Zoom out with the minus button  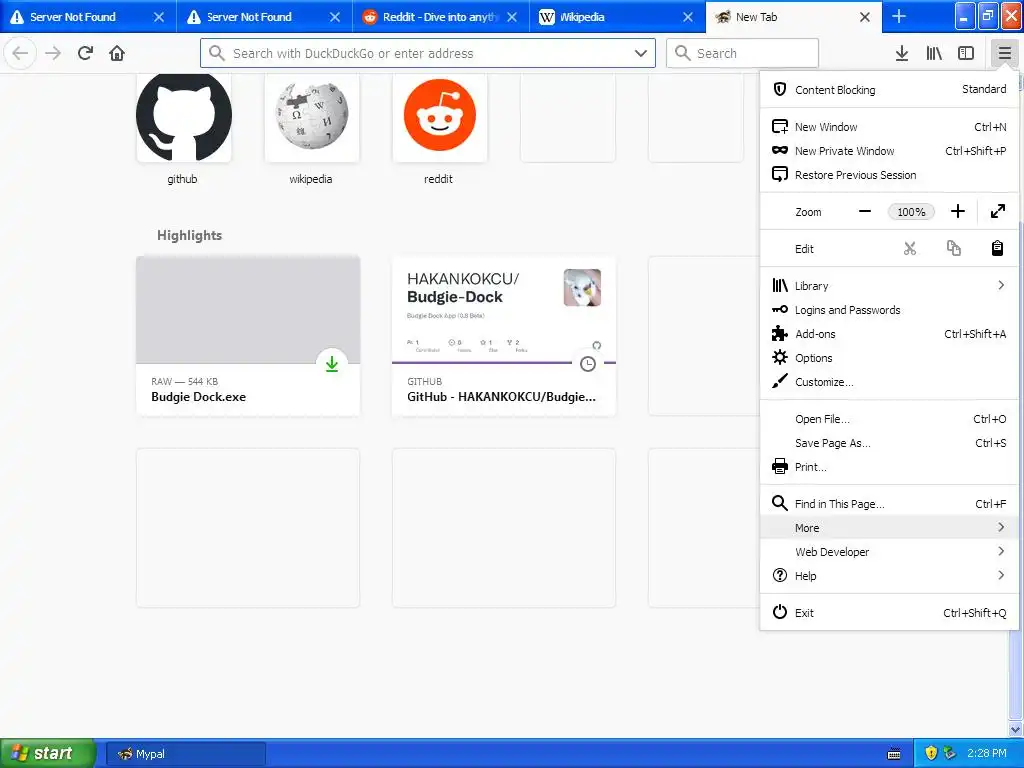coord(865,212)
